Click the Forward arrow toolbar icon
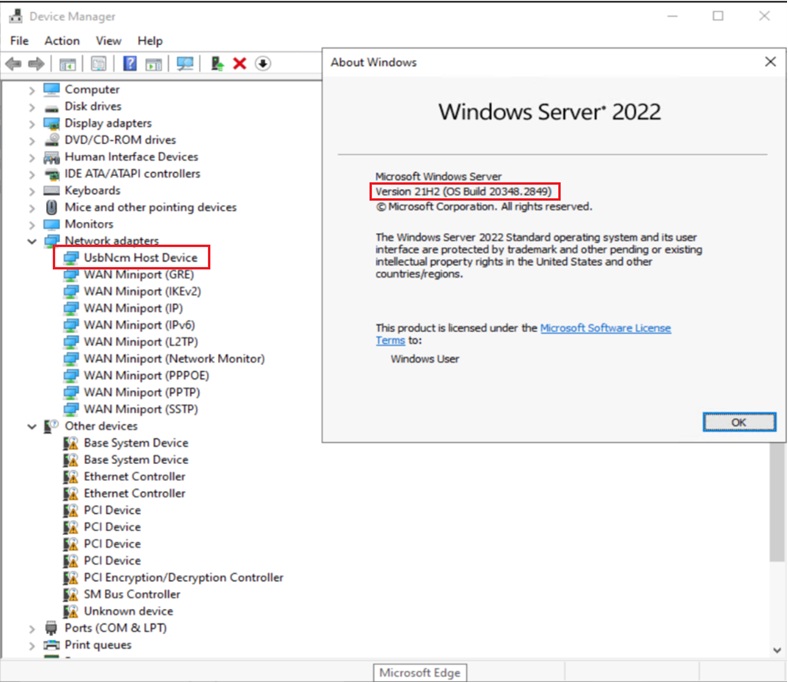 pyautogui.click(x=36, y=64)
